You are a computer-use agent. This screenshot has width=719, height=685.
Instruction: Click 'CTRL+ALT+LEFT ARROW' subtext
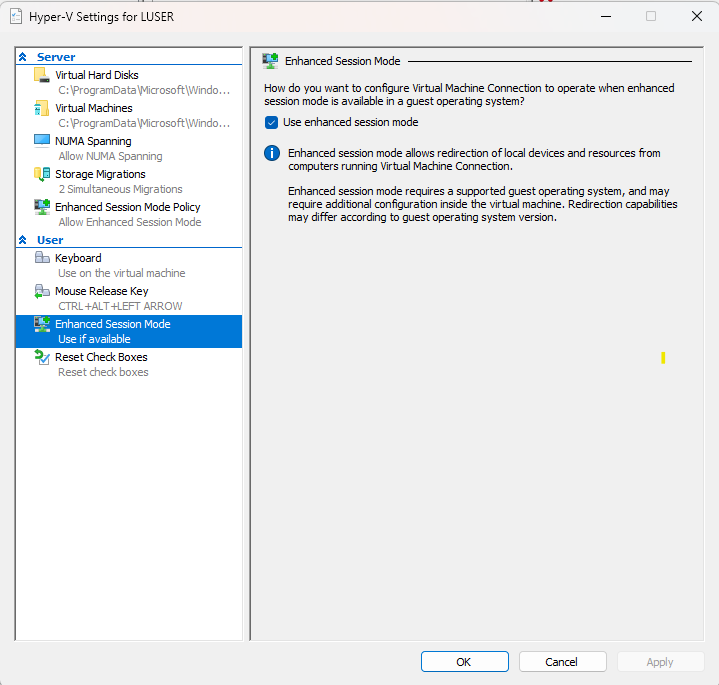tap(120, 306)
